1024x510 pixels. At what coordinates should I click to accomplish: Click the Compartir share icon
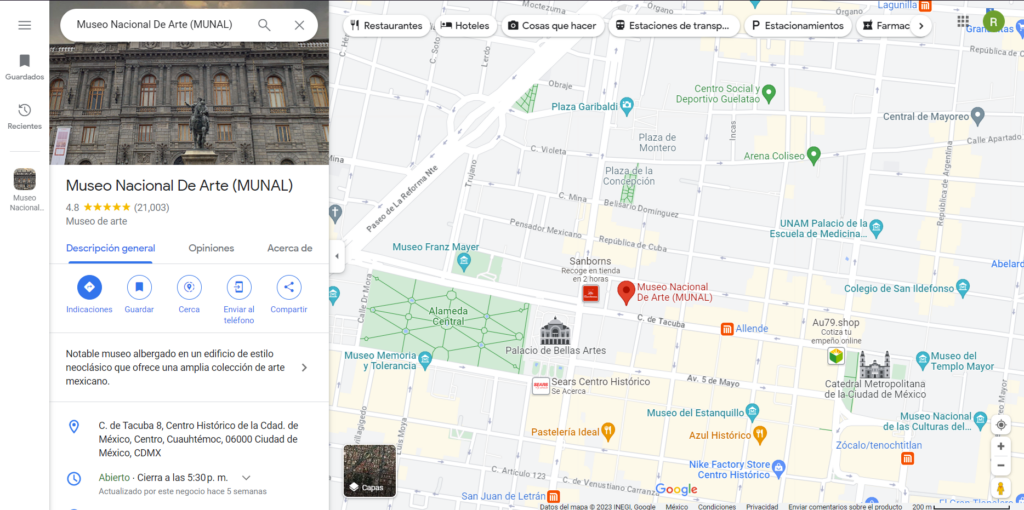[289, 287]
